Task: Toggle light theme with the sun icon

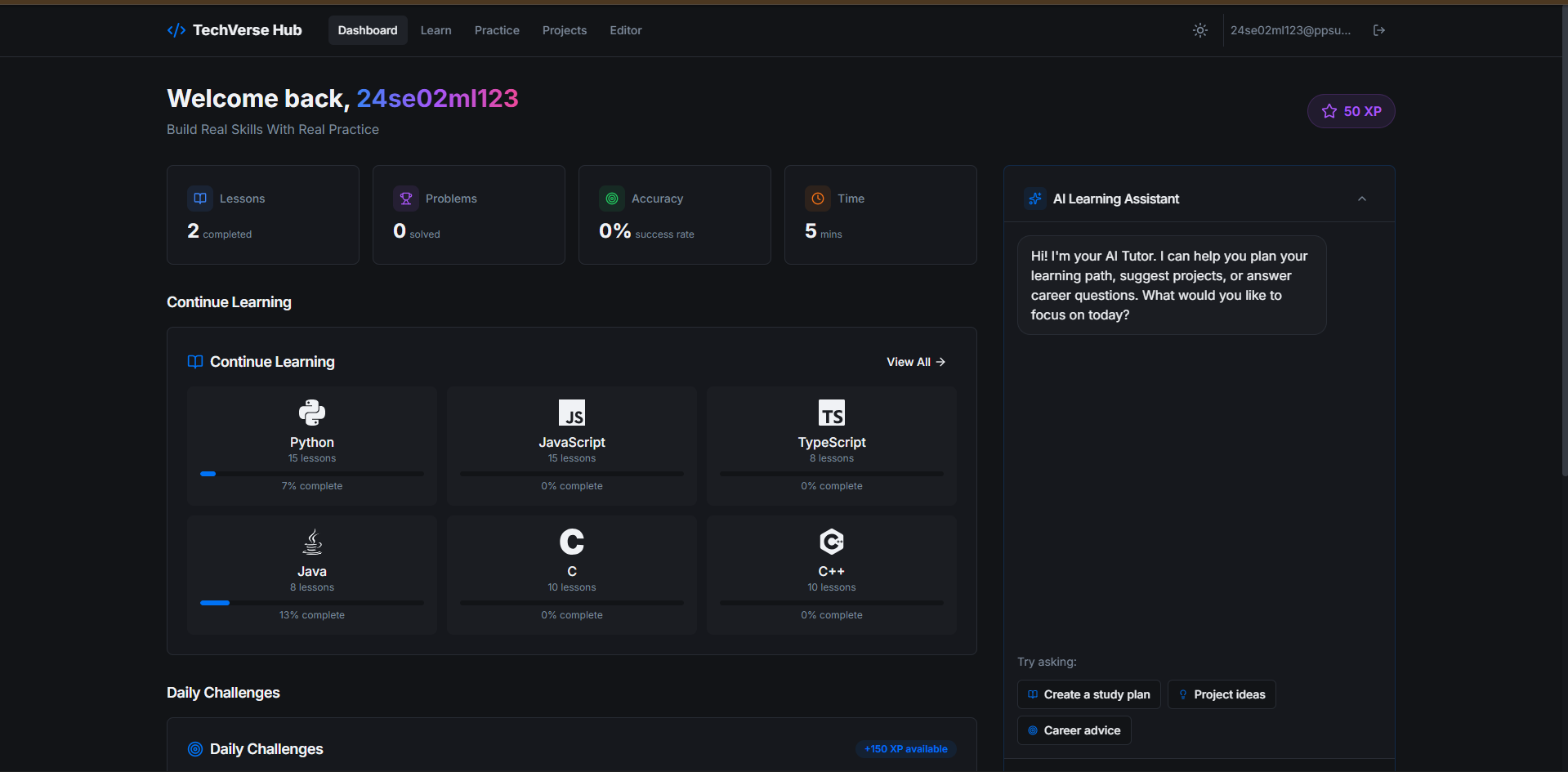Action: (1199, 30)
